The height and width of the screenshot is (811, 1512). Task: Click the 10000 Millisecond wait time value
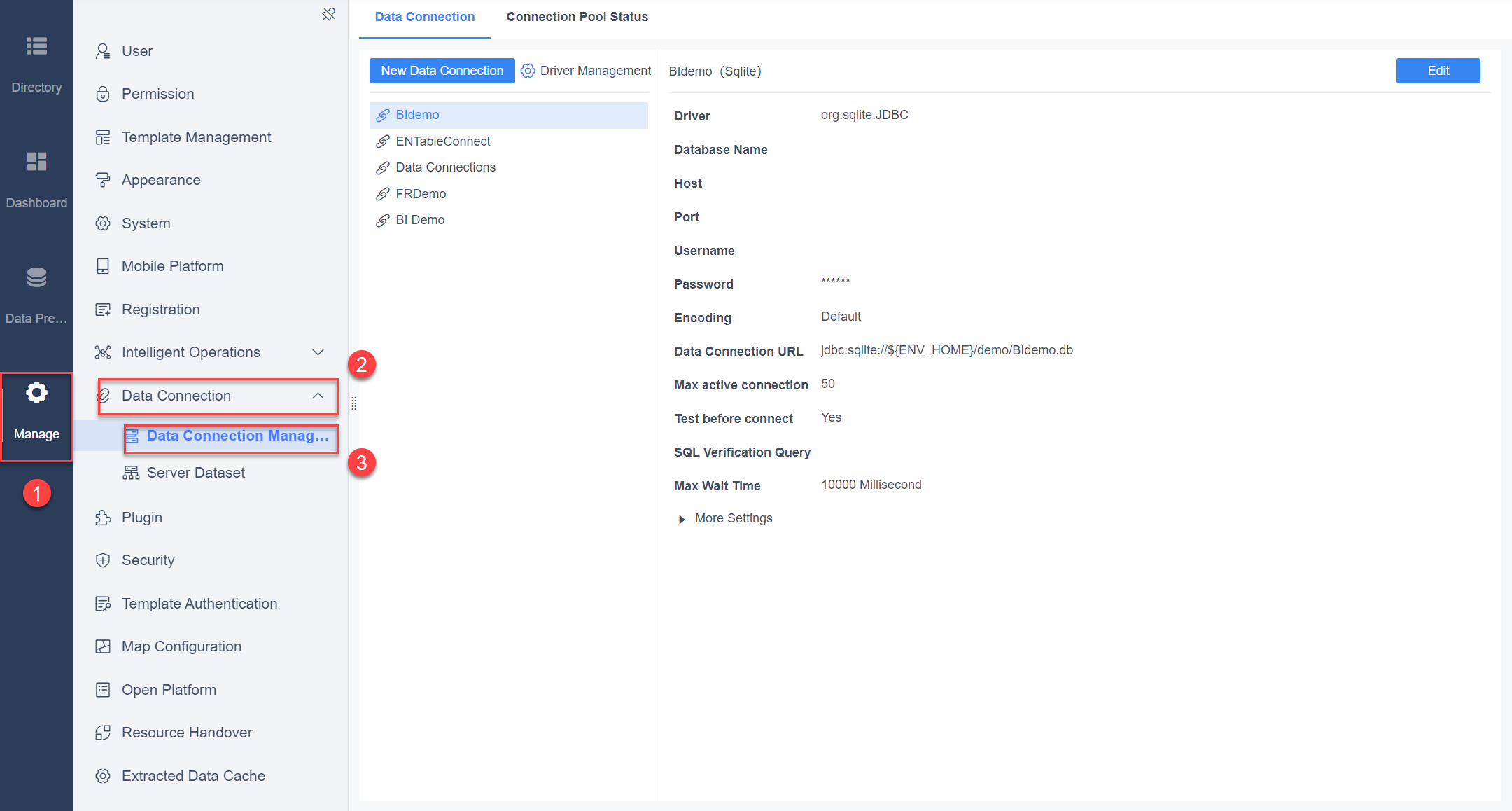pos(871,485)
